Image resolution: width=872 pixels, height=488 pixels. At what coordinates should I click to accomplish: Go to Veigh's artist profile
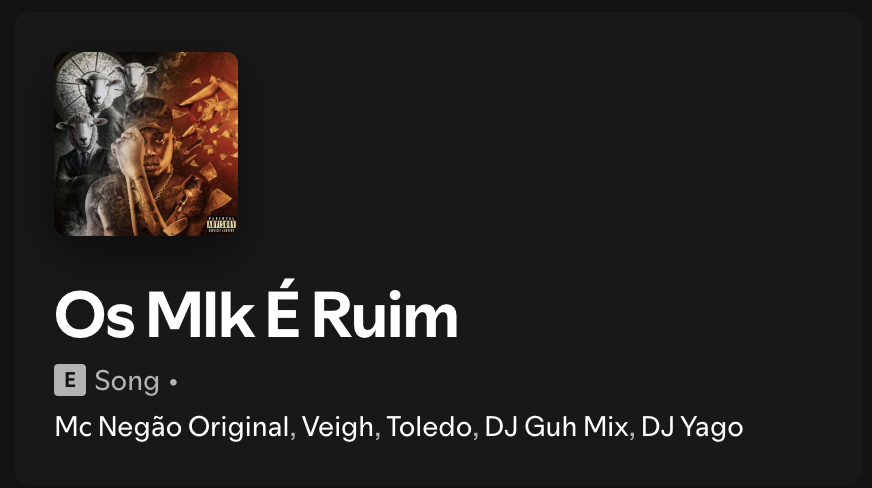(338, 427)
